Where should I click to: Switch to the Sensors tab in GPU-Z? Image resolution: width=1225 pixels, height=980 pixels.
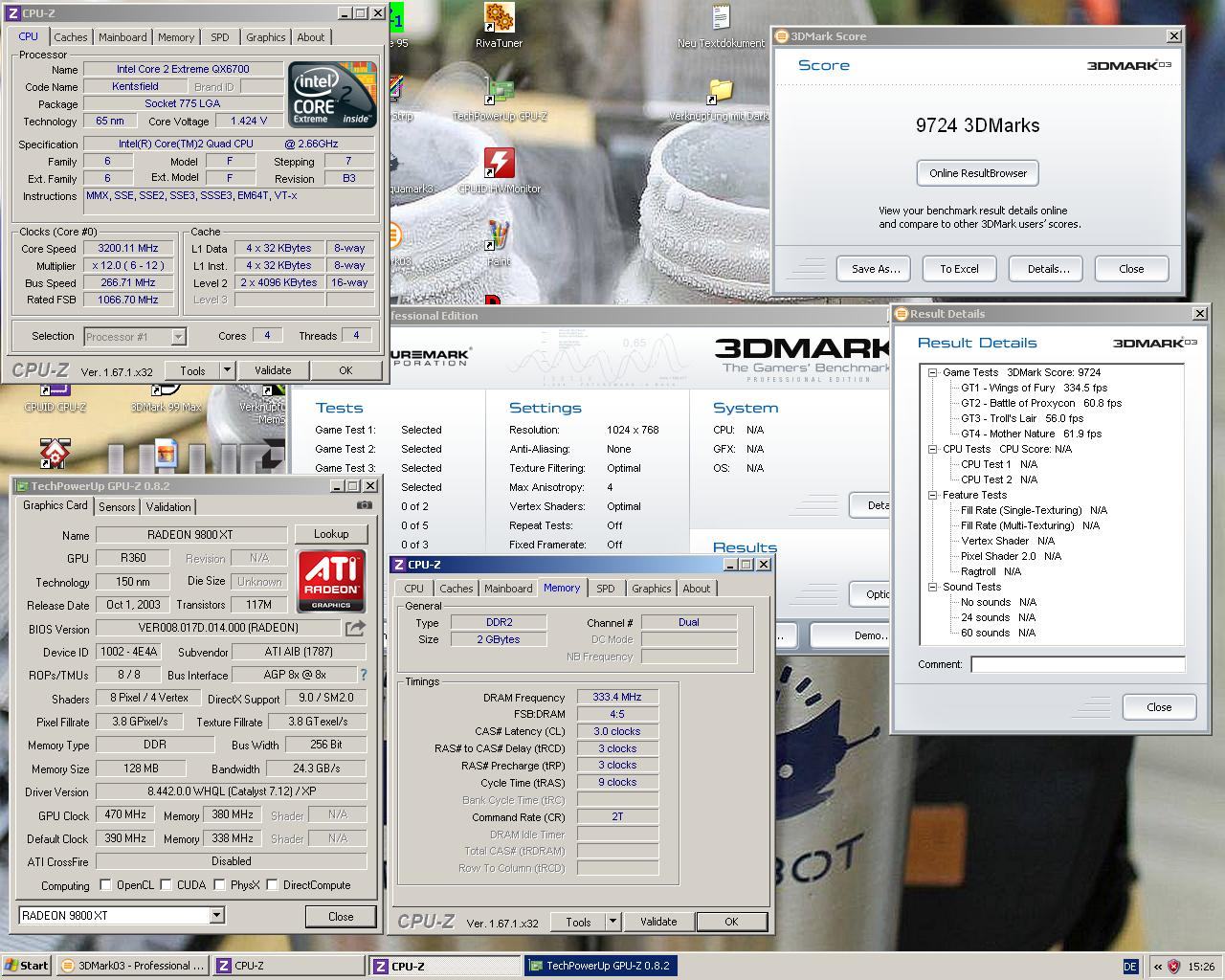(117, 507)
